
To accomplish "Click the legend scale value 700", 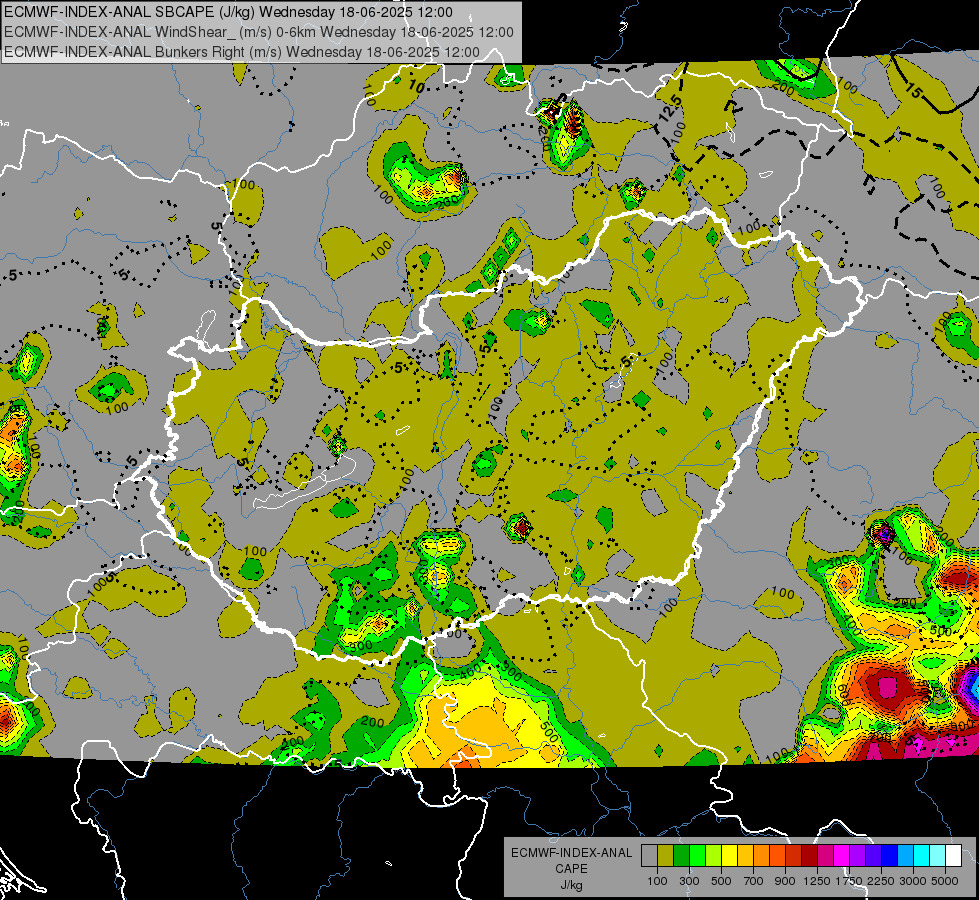I will point(753,881).
